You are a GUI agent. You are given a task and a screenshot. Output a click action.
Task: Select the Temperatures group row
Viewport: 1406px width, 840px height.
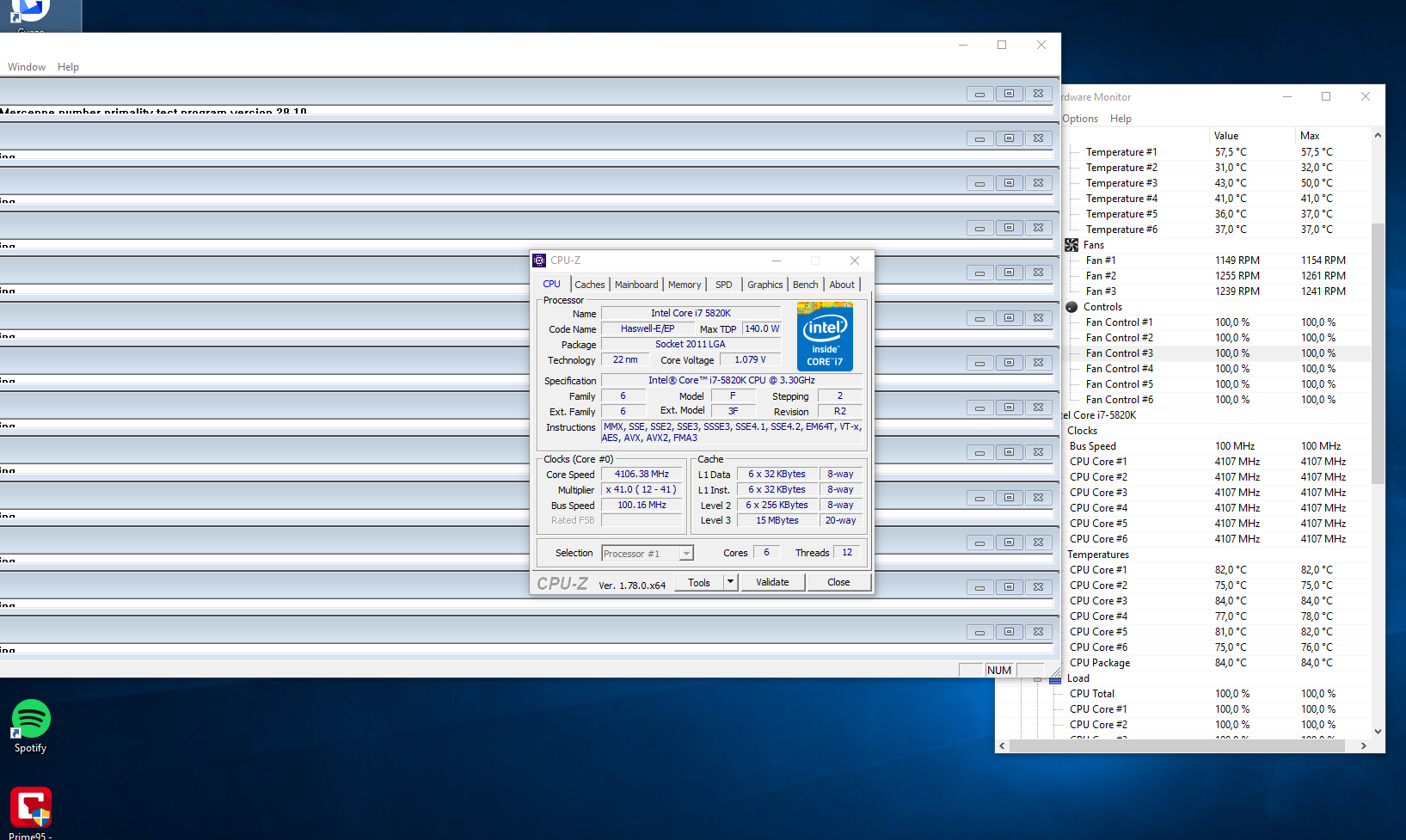coord(1216,555)
